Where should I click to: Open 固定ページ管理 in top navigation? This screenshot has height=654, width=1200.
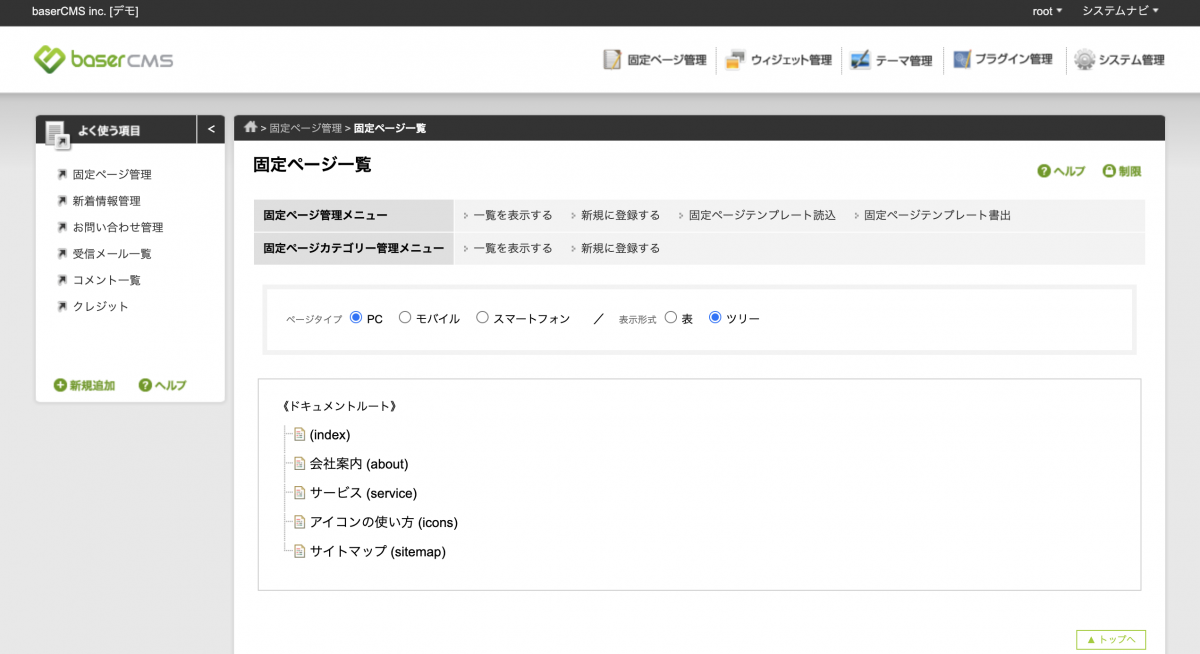point(655,60)
